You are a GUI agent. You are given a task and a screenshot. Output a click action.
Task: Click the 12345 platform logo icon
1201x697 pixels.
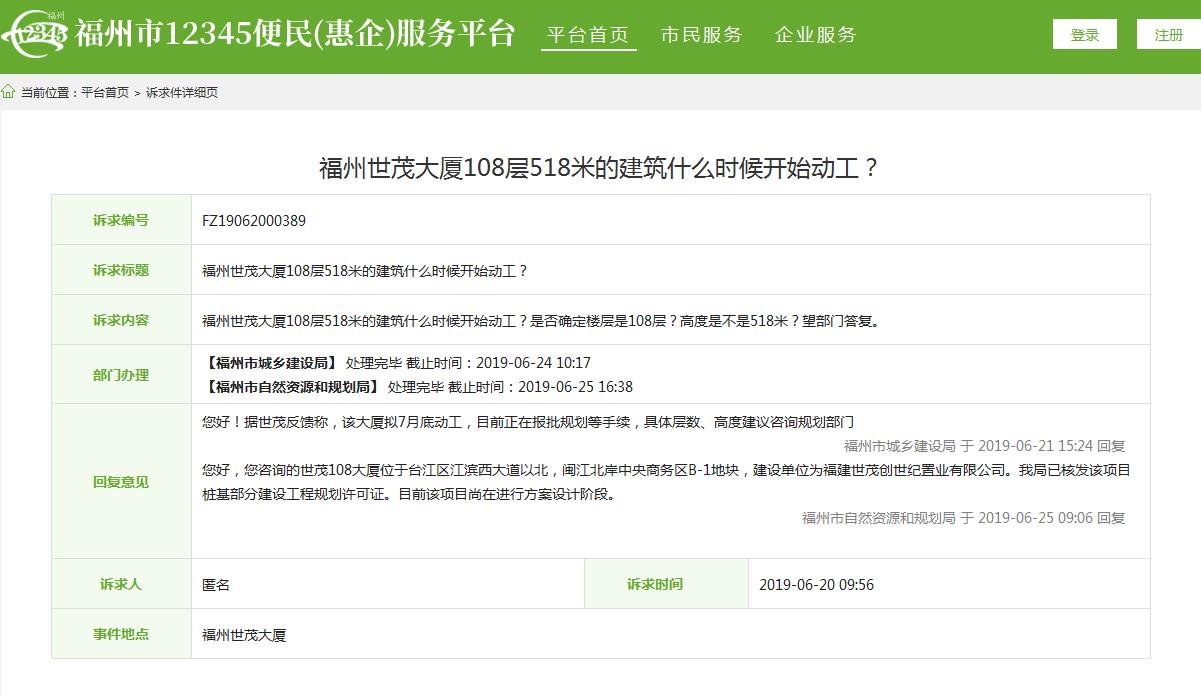click(34, 35)
